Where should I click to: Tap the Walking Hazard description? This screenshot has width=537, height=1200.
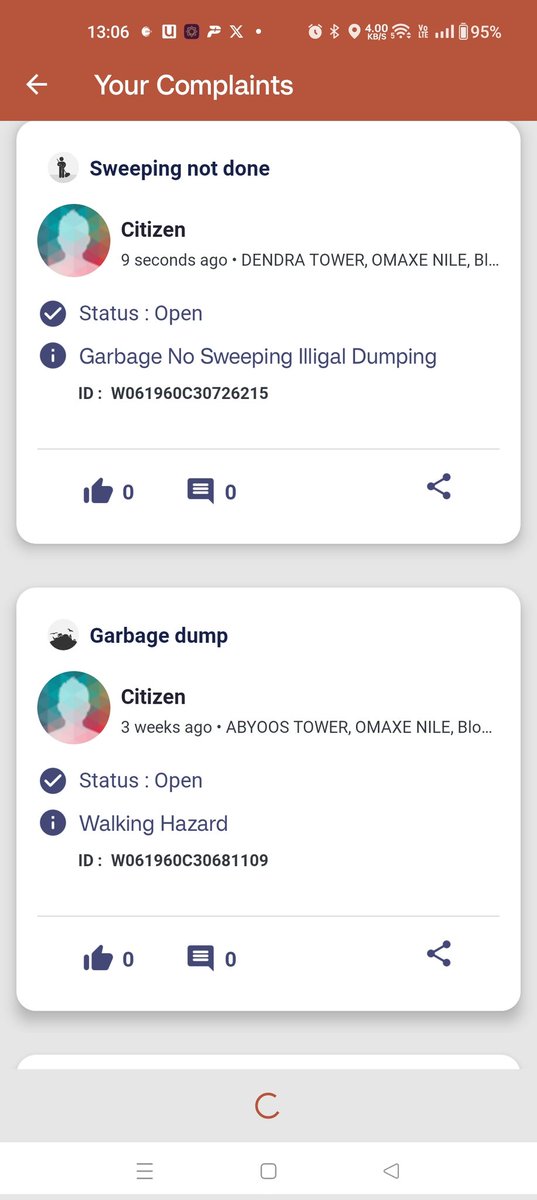[x=154, y=824]
